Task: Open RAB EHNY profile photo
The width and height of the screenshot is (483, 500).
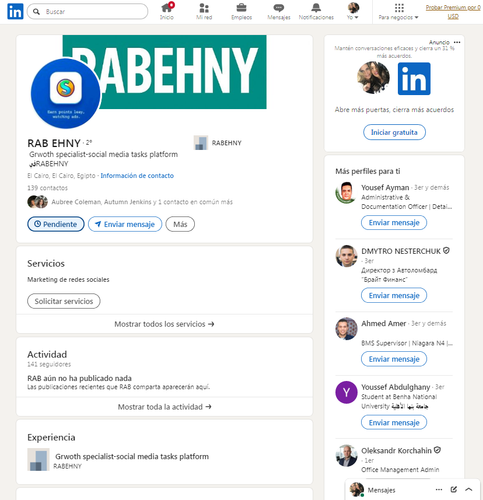Action: click(x=66, y=94)
